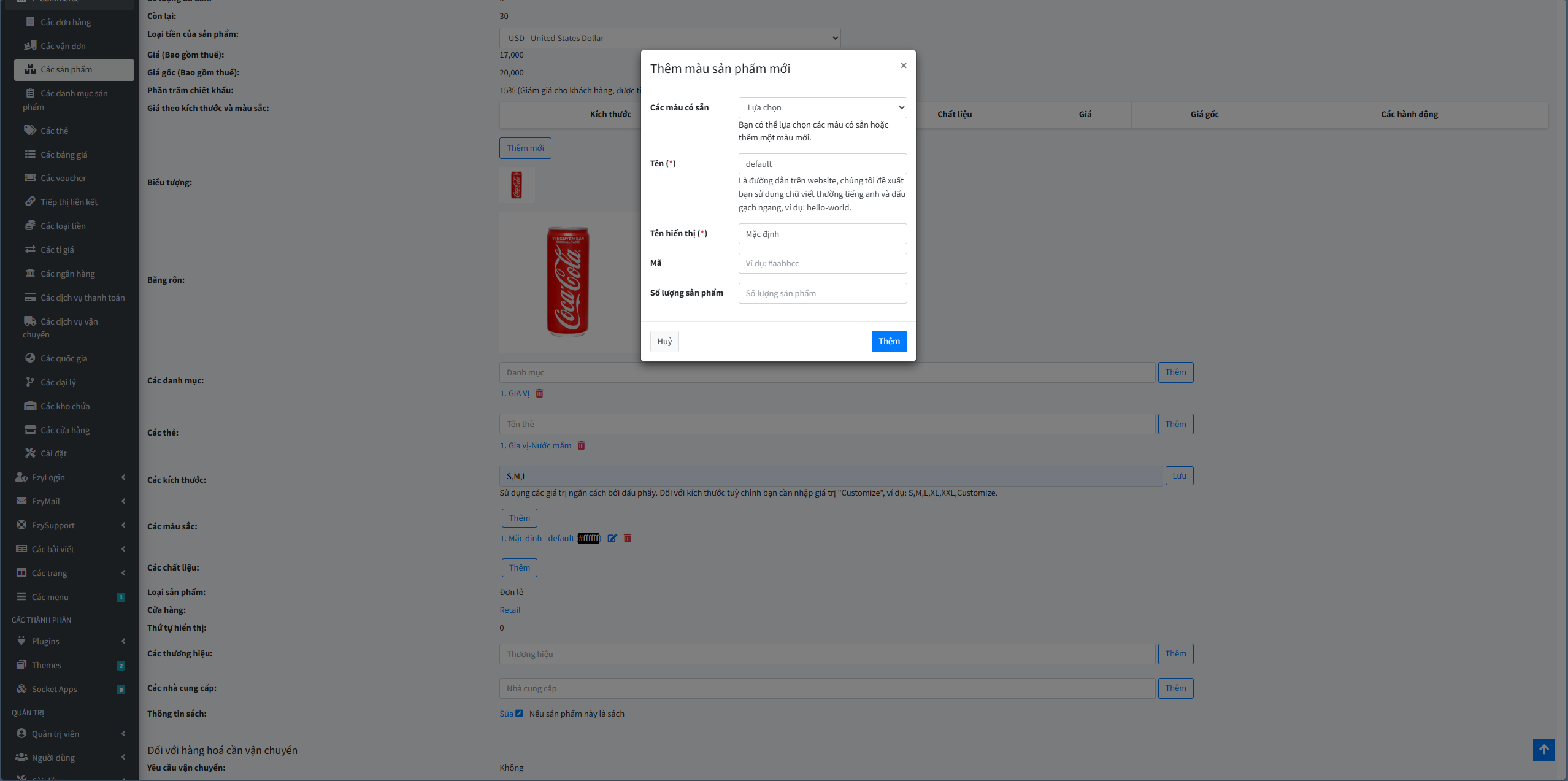Click the #ffffff color swatch

coord(588,538)
